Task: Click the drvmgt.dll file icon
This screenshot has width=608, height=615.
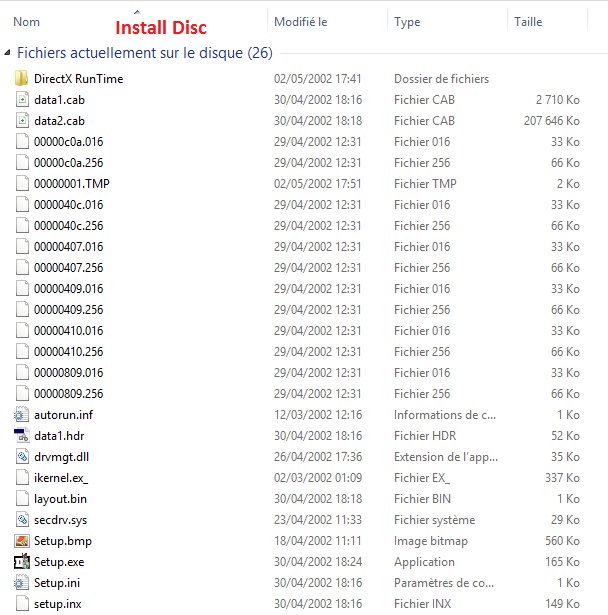Action: [22, 457]
